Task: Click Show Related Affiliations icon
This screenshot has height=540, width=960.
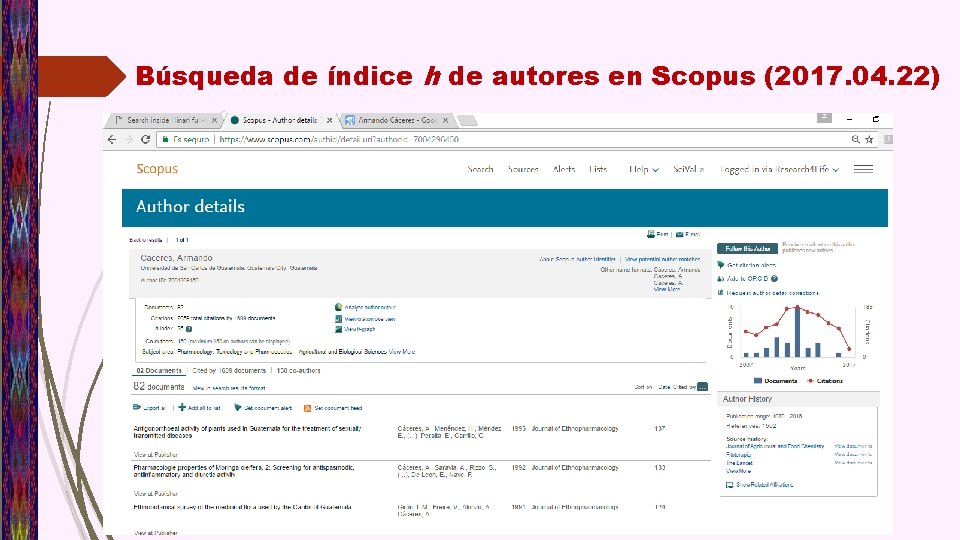Action: (x=729, y=485)
